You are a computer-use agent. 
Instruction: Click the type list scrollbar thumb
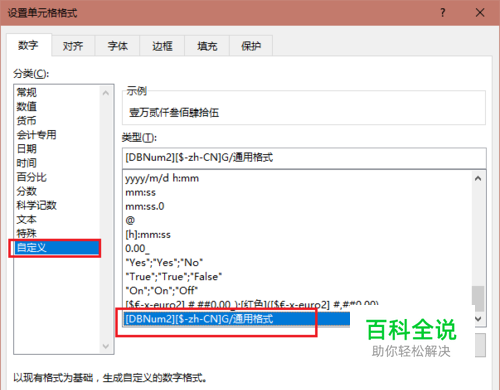[x=478, y=298]
